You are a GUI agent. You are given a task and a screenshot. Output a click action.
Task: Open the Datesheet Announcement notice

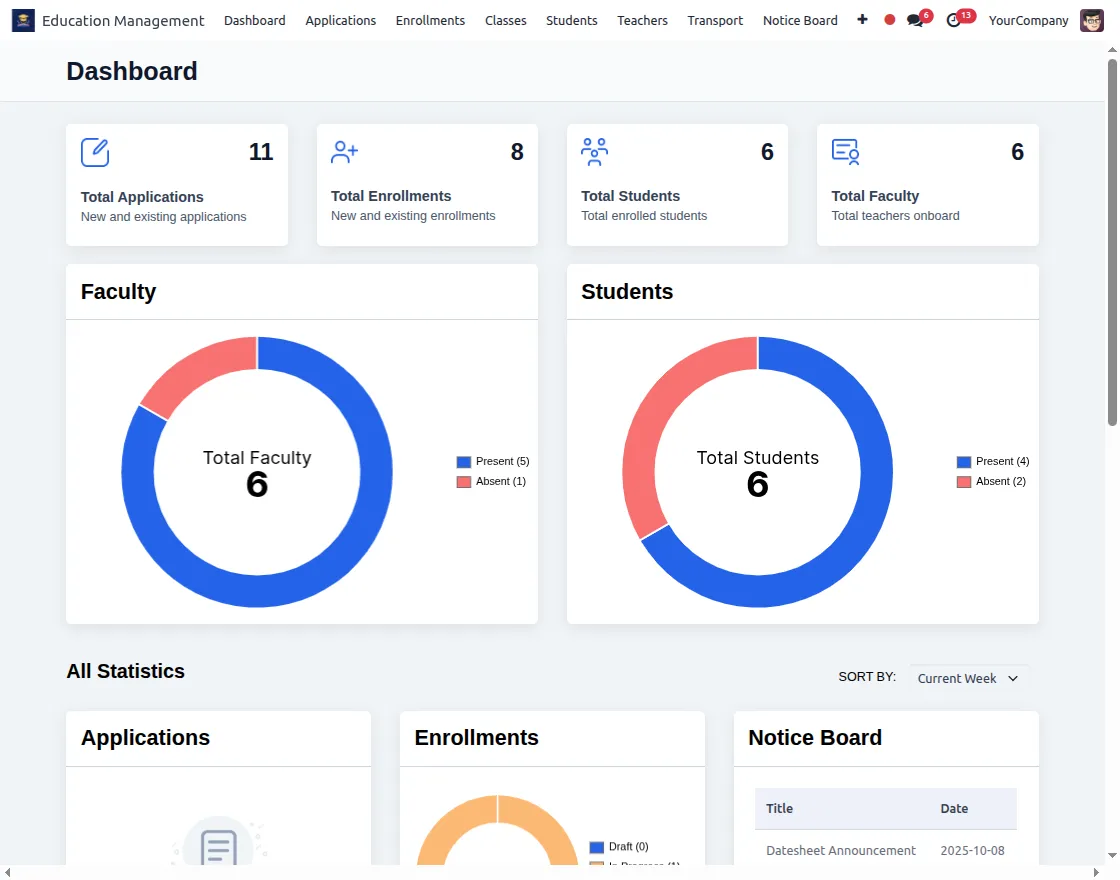840,851
